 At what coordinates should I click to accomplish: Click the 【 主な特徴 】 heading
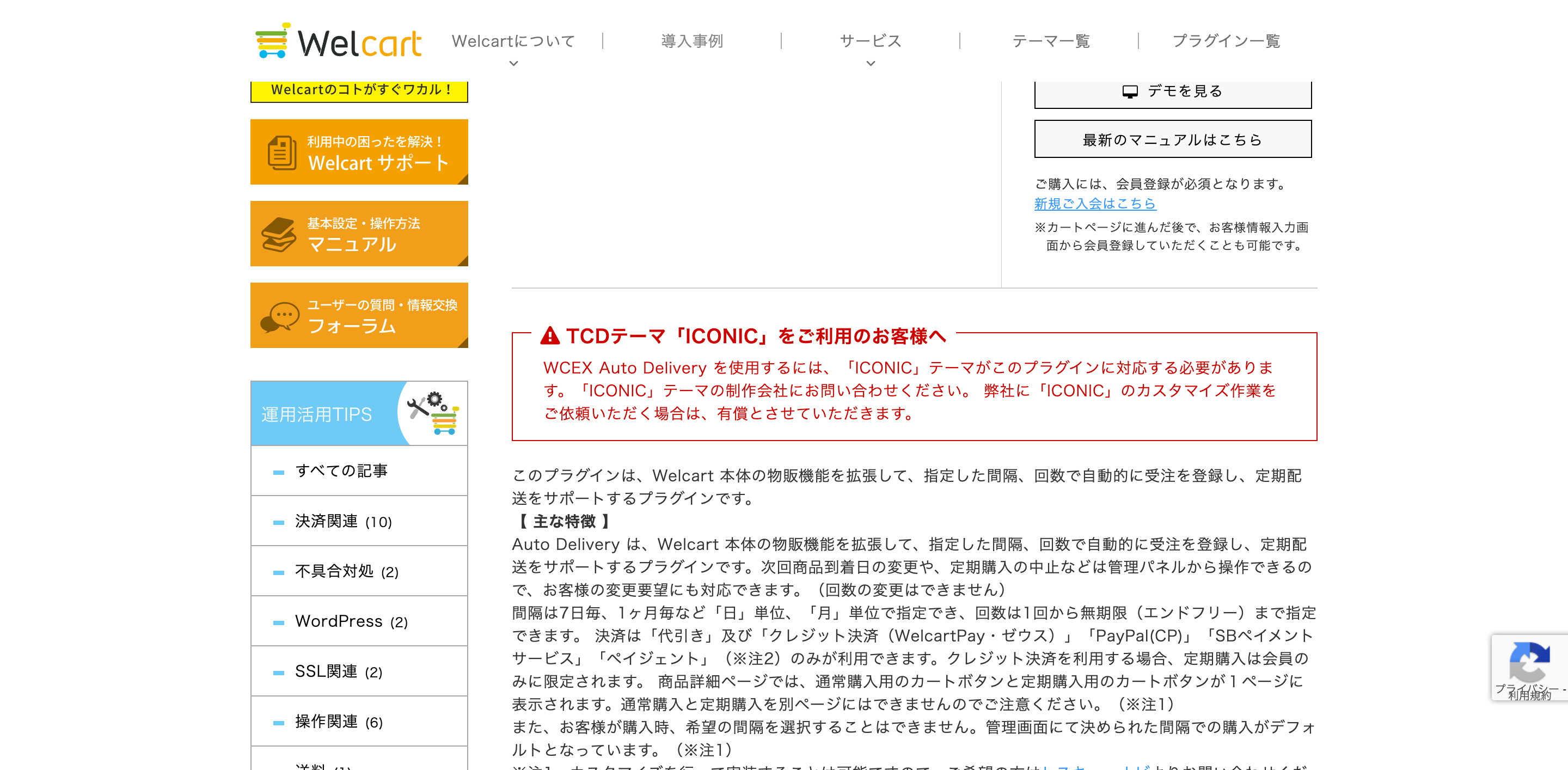[563, 521]
